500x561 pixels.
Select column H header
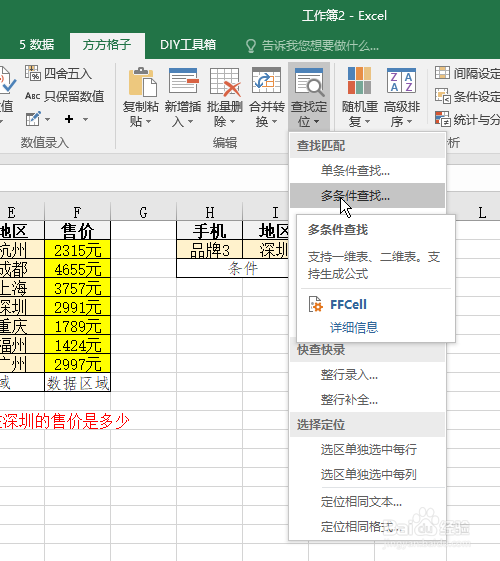210,213
